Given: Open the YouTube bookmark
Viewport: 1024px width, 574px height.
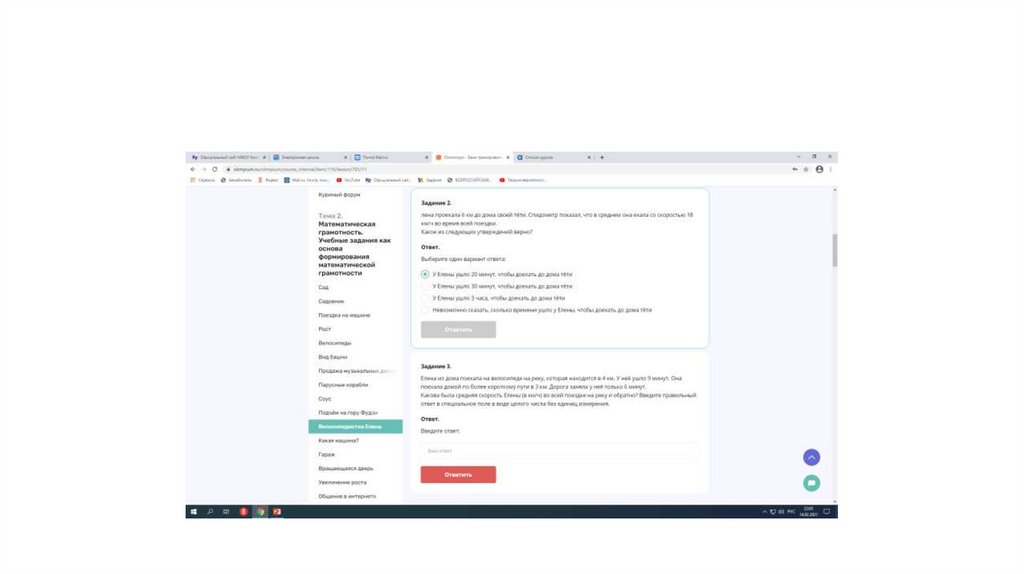Looking at the screenshot, I should click(348, 180).
